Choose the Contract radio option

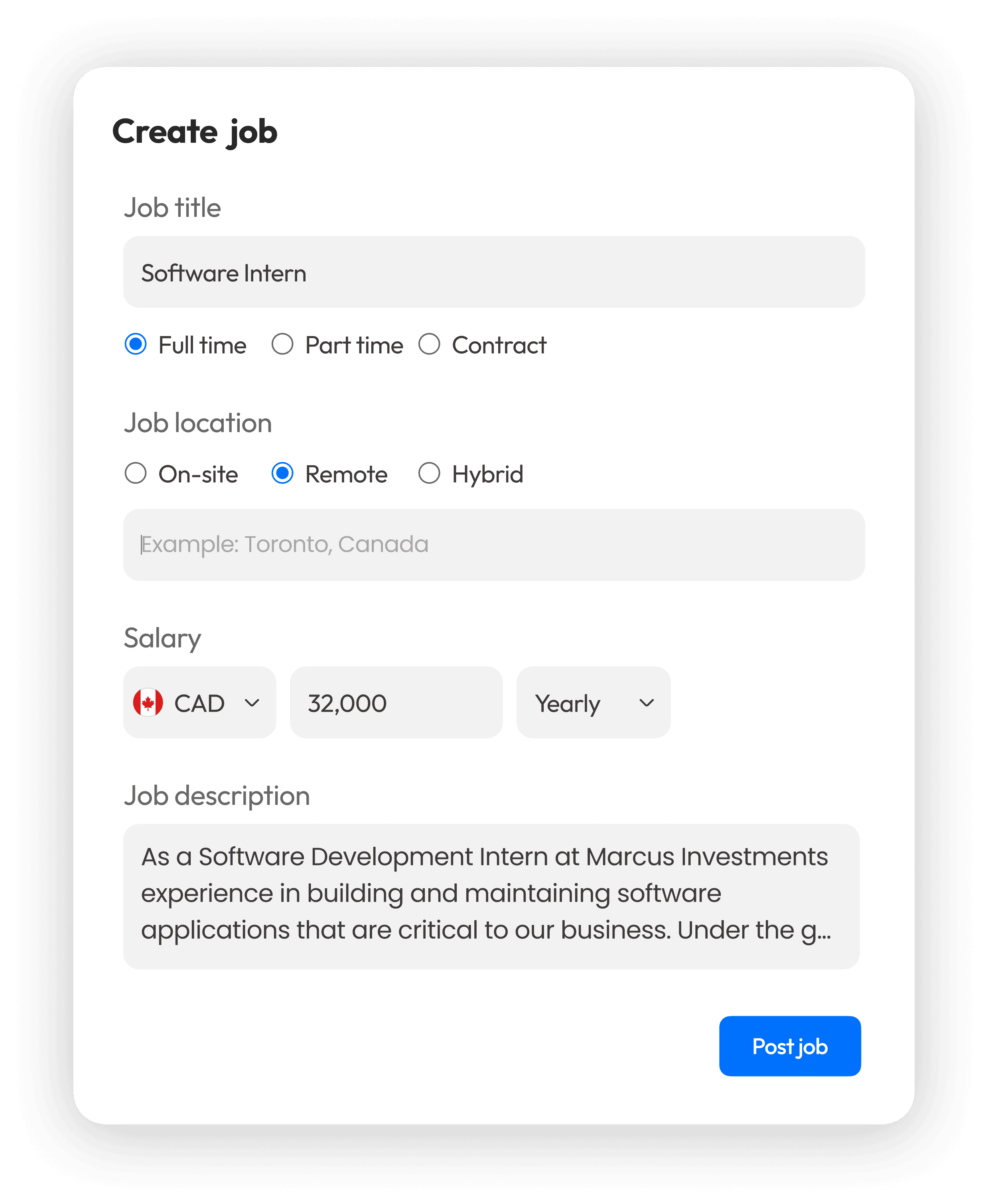click(x=429, y=344)
